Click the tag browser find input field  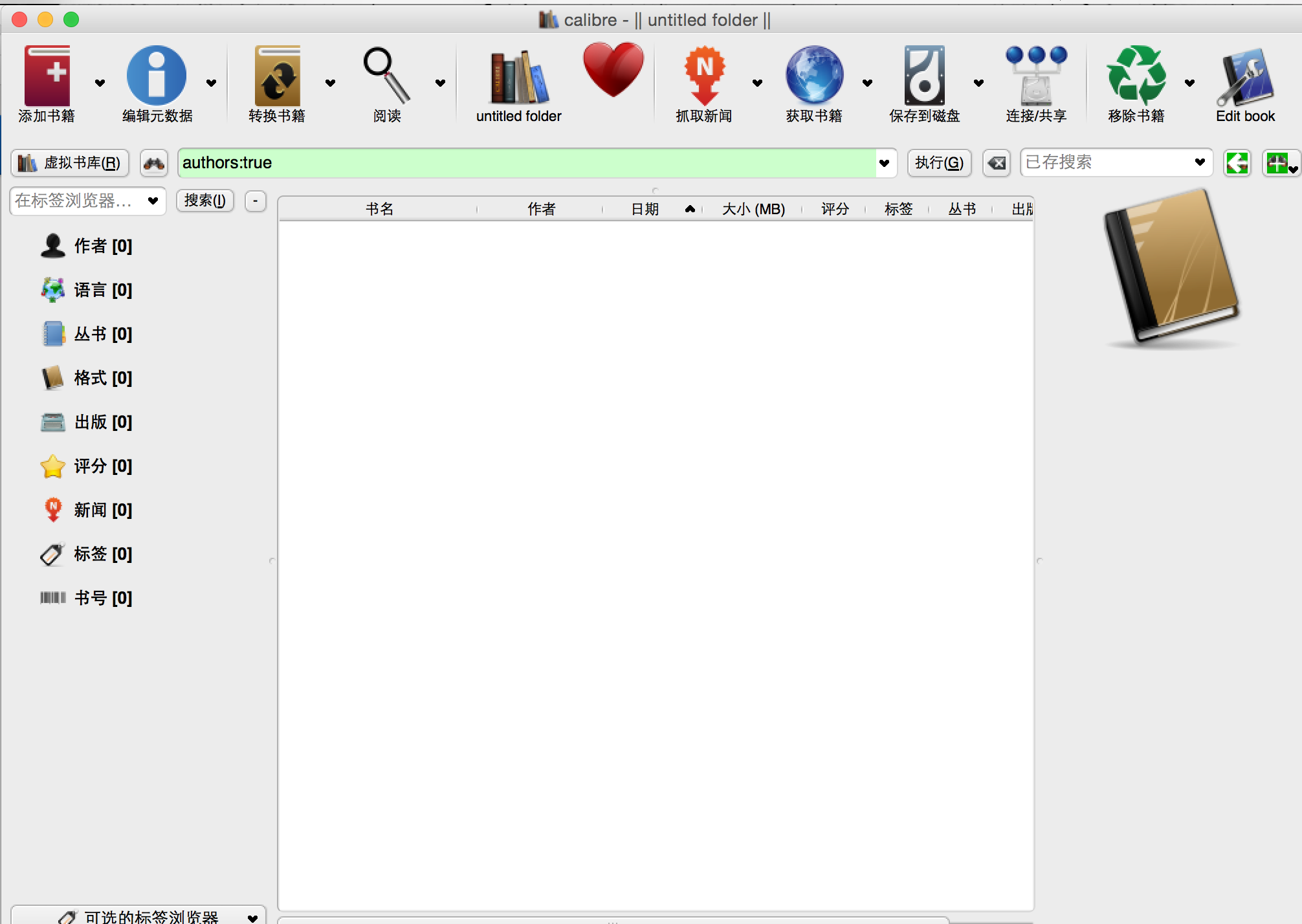[x=79, y=201]
